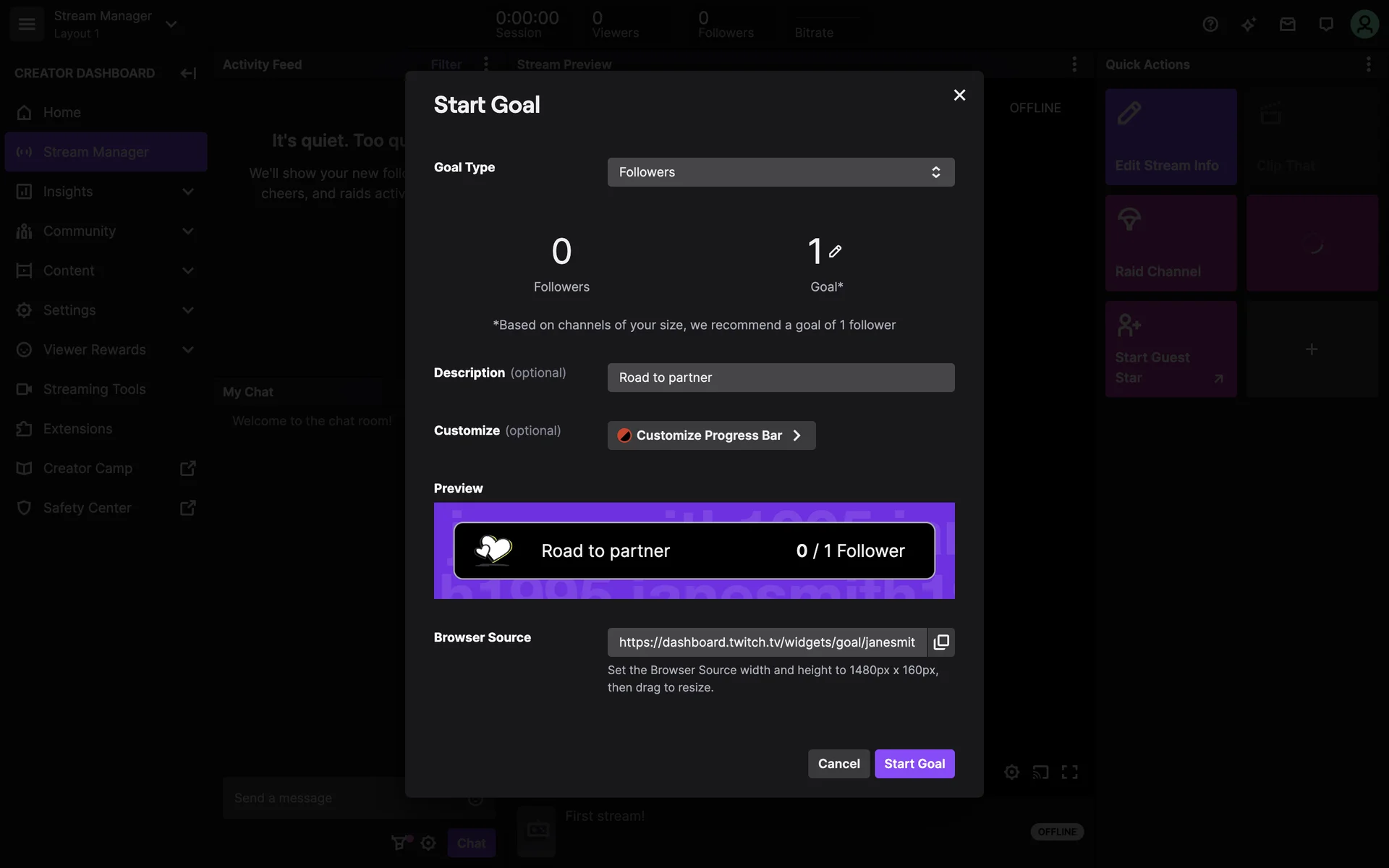Viewport: 1389px width, 868px height.
Task: Open the hamburger menu icon
Action: (x=27, y=24)
